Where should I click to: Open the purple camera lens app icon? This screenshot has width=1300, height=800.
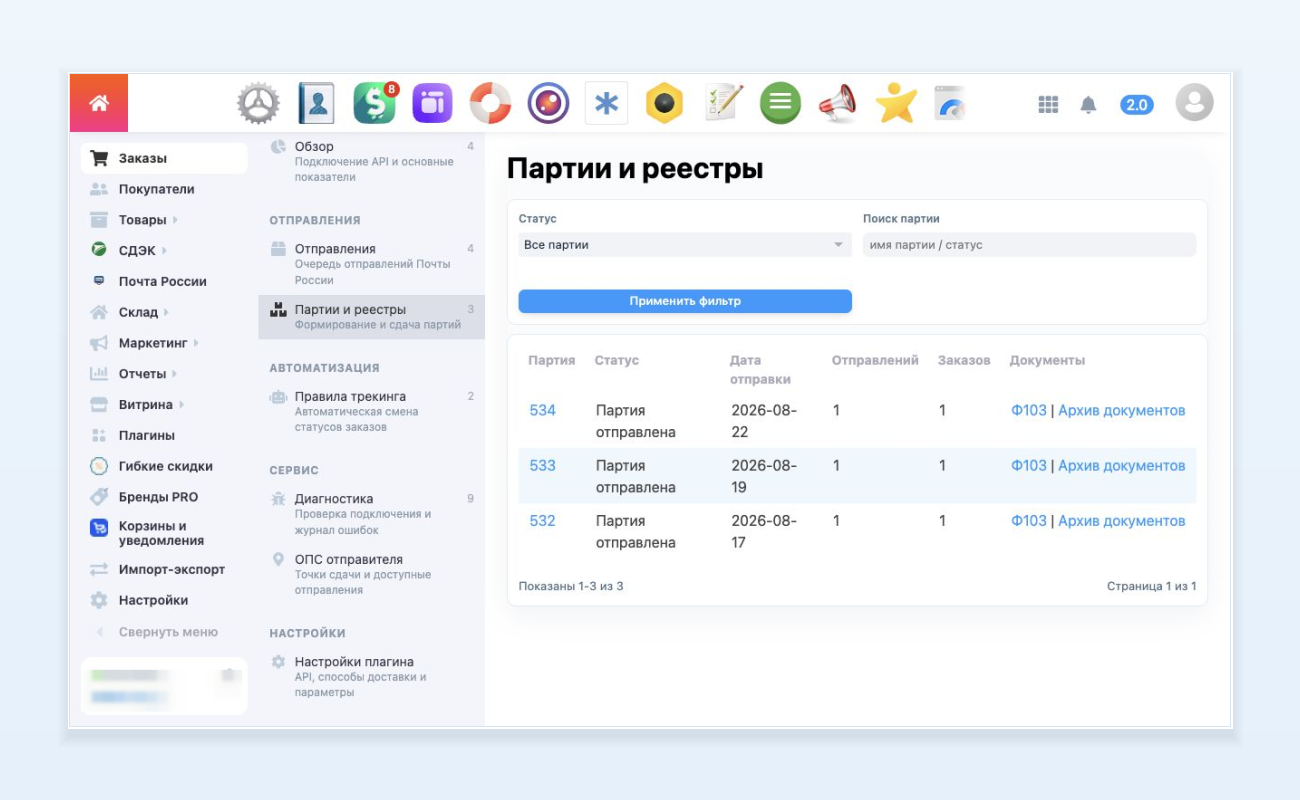tap(548, 103)
